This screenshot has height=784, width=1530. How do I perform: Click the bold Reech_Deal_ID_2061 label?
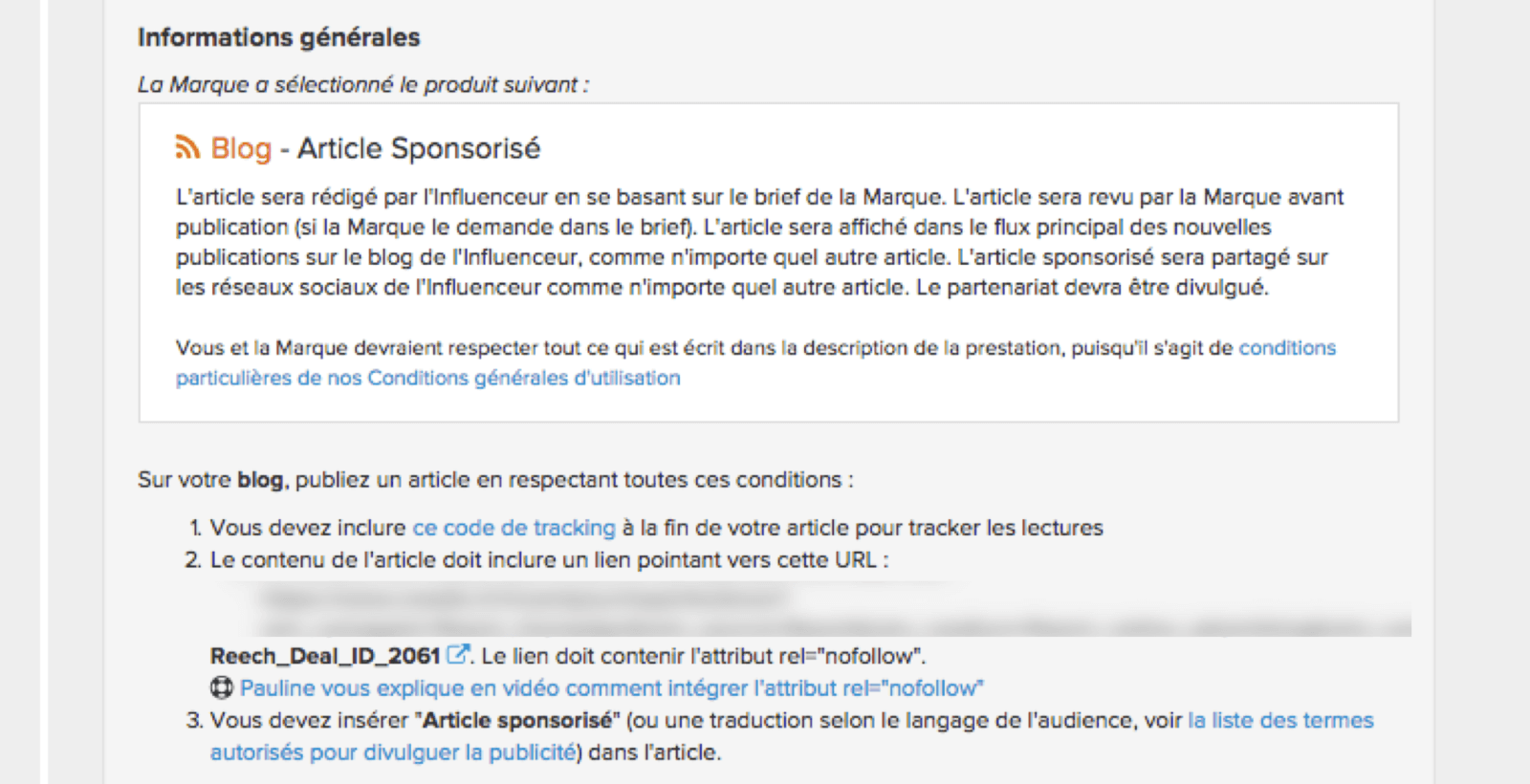coord(325,656)
